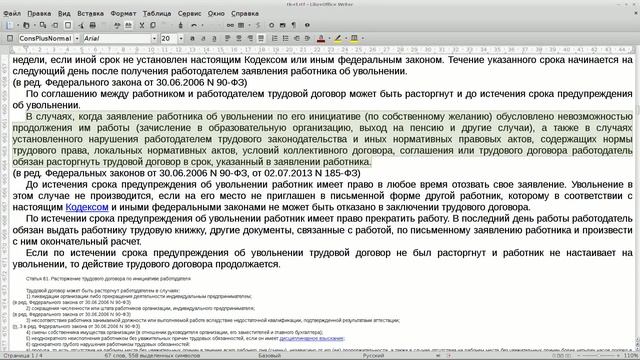Click the Navigator icon

click(x=271, y=25)
